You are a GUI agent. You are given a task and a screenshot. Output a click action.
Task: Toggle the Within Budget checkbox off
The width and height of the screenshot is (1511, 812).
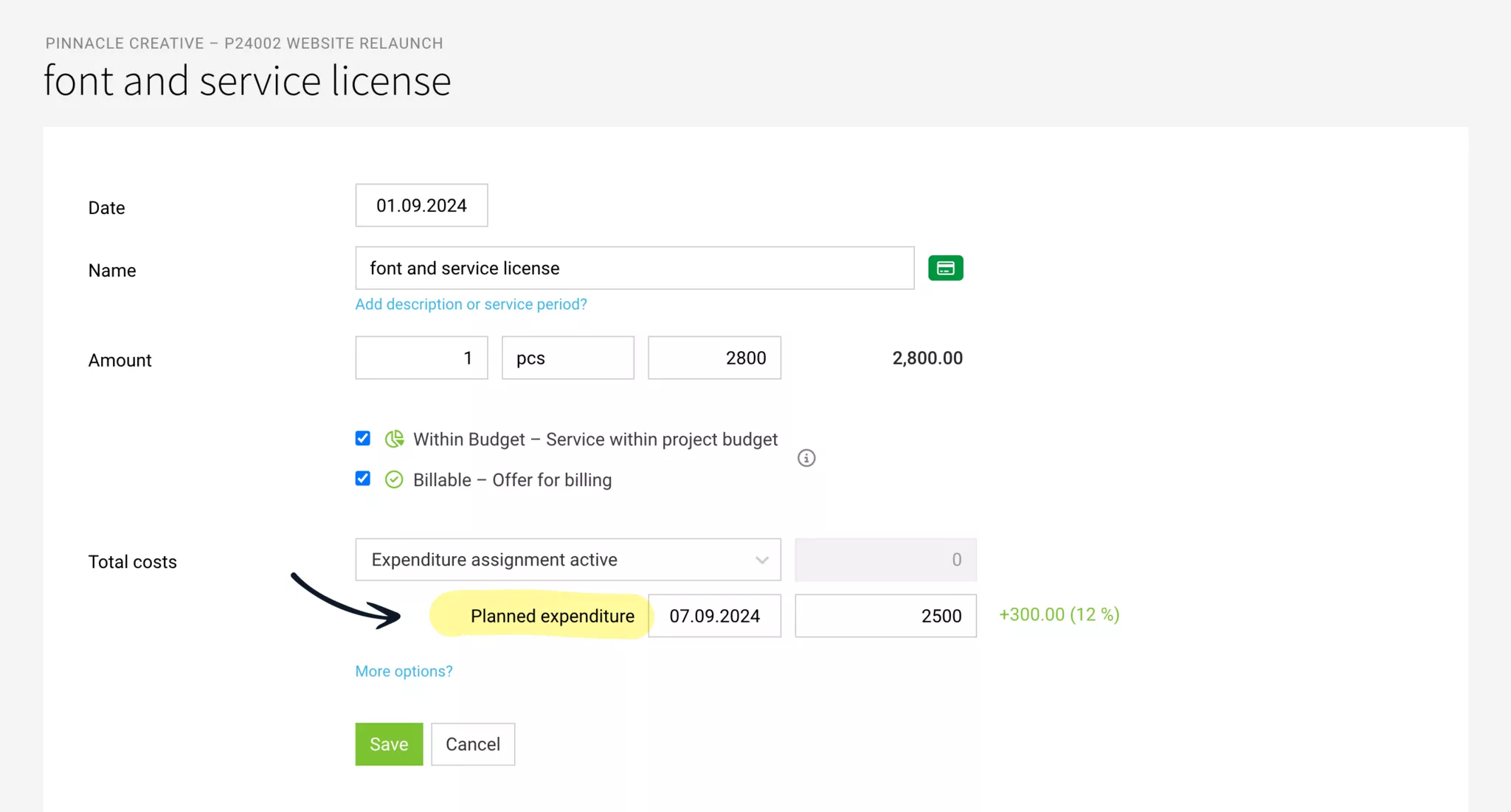click(x=363, y=438)
